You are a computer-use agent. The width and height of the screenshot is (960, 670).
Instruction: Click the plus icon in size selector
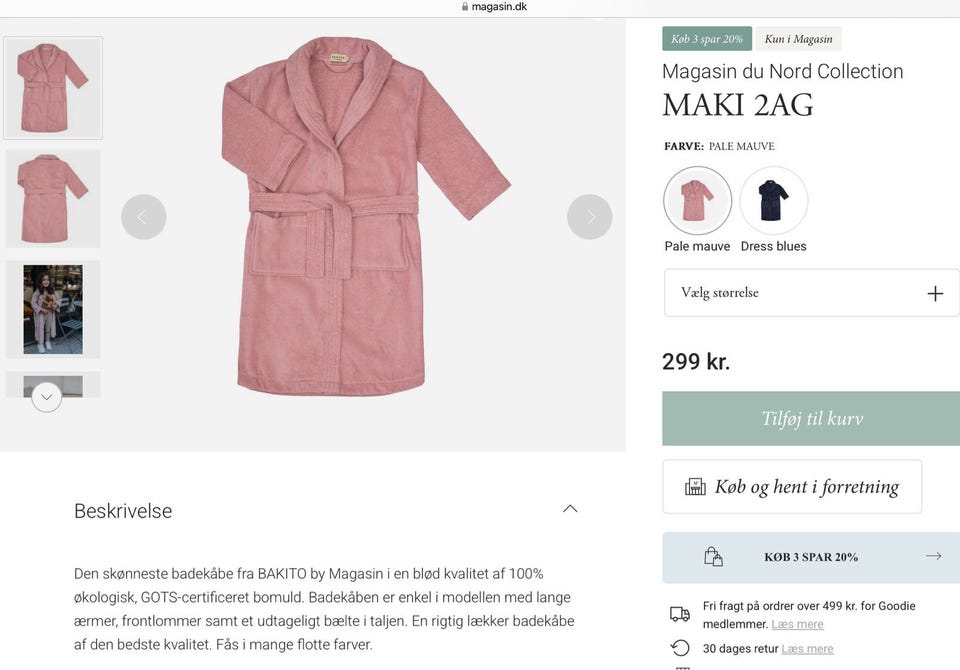(935, 293)
